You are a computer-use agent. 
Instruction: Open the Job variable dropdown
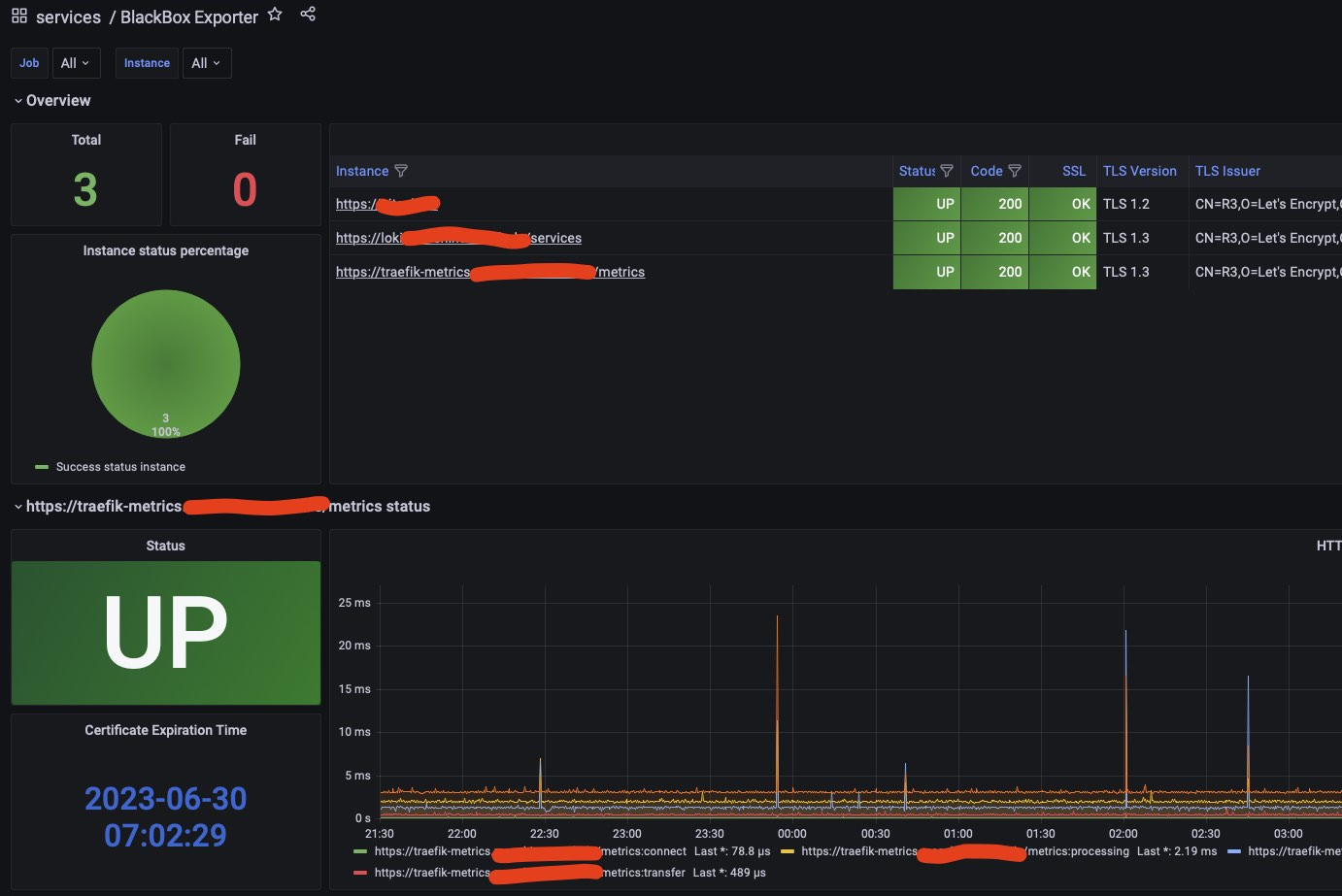pos(76,63)
